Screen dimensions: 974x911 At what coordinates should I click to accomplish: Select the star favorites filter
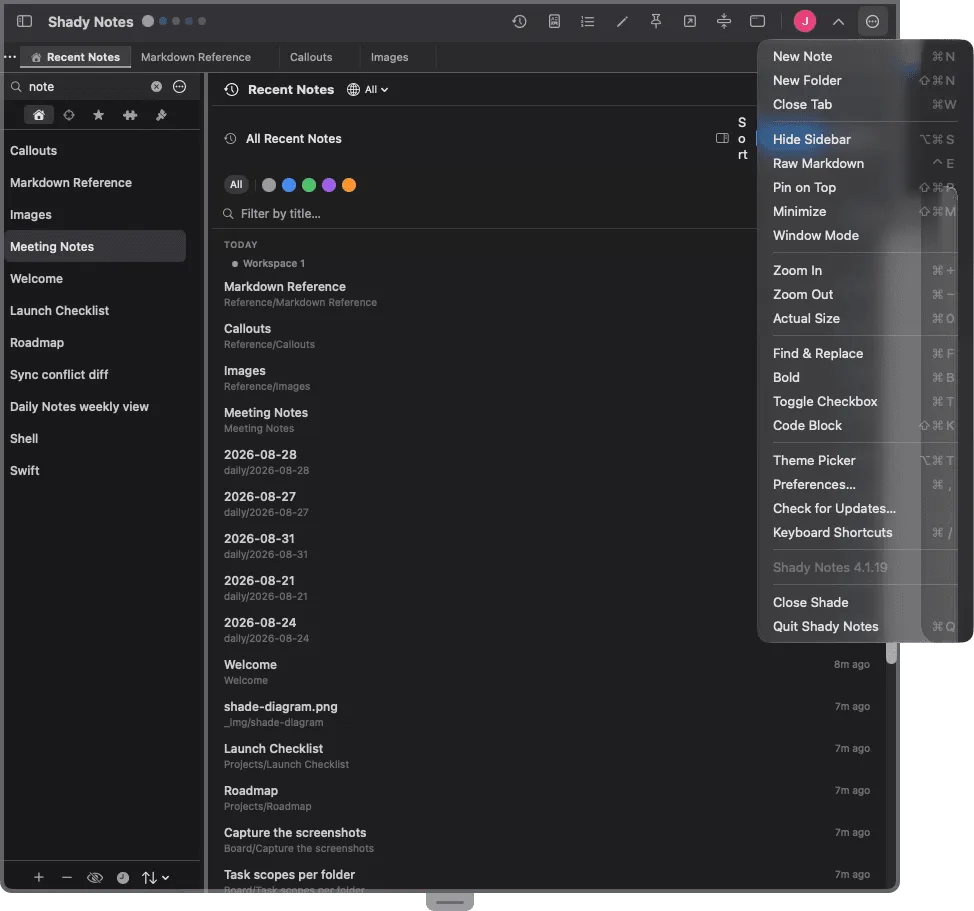(x=98, y=115)
